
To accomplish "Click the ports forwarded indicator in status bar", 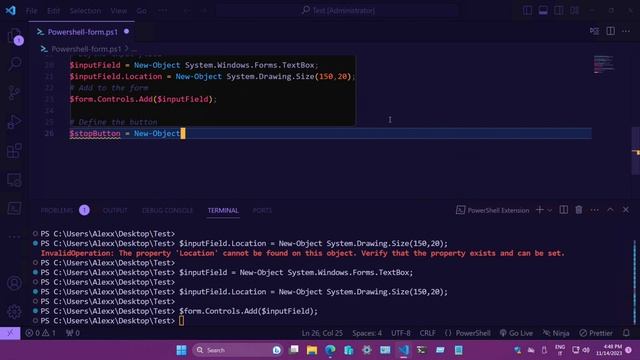I will (73, 333).
